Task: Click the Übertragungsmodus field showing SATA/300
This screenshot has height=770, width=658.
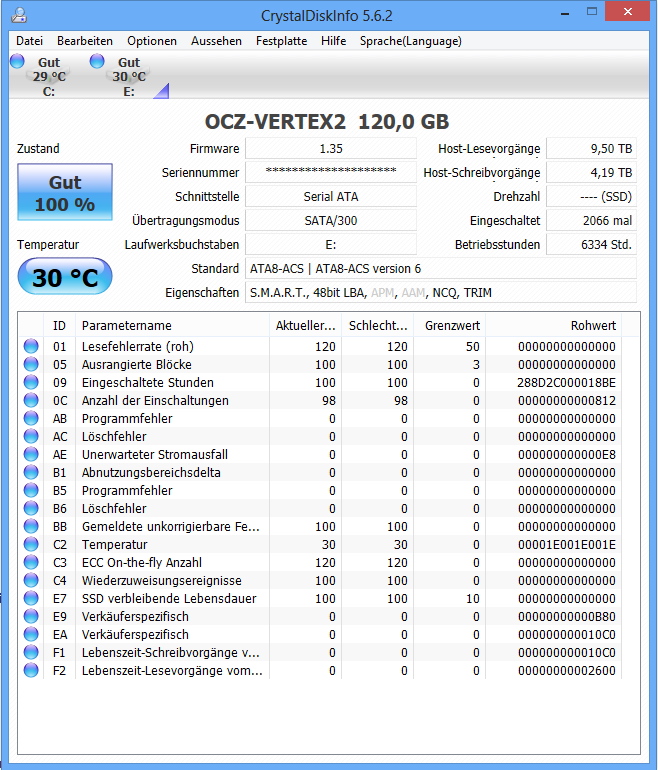Action: coord(331,220)
